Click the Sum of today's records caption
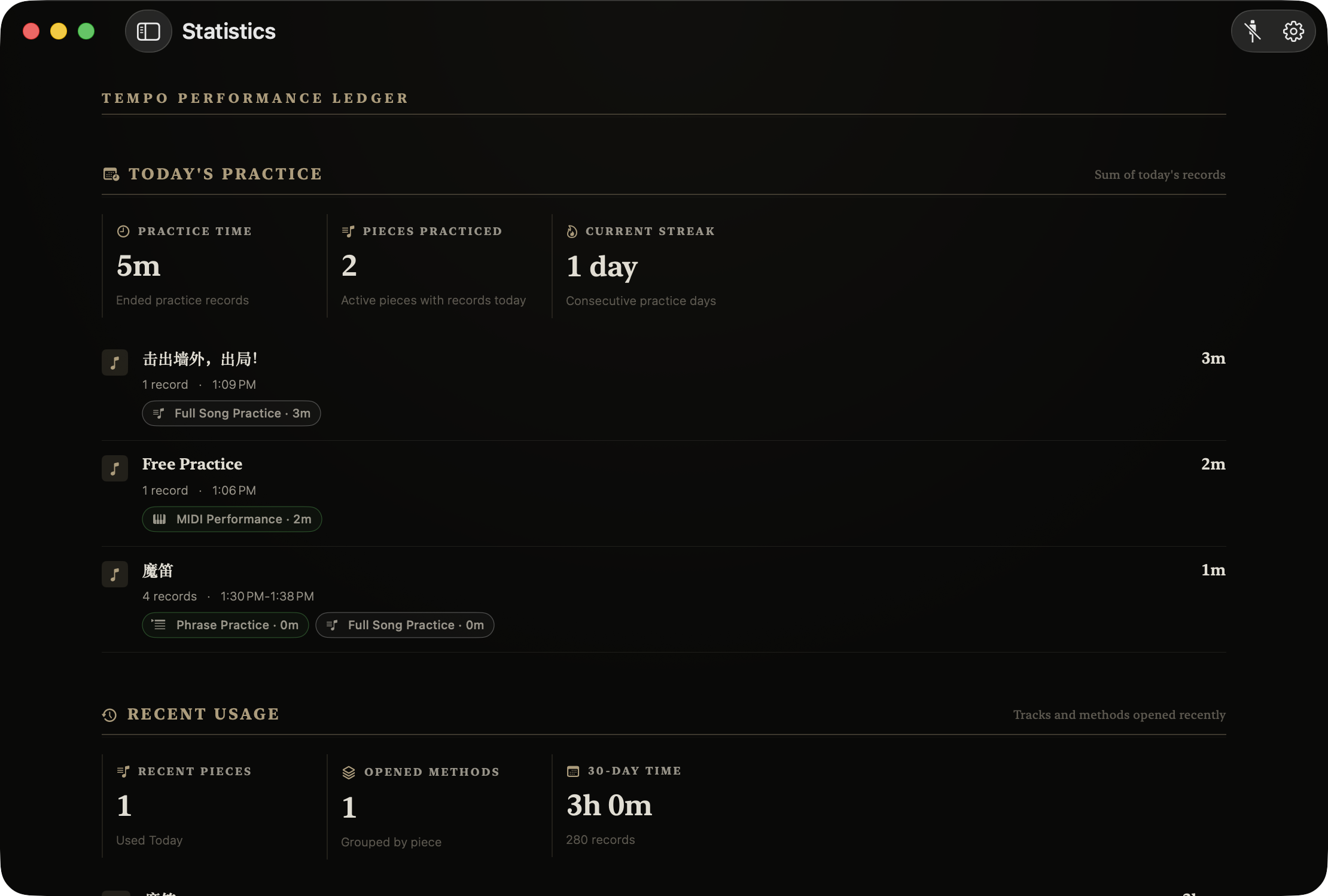Viewport: 1328px width, 896px height. [1160, 175]
